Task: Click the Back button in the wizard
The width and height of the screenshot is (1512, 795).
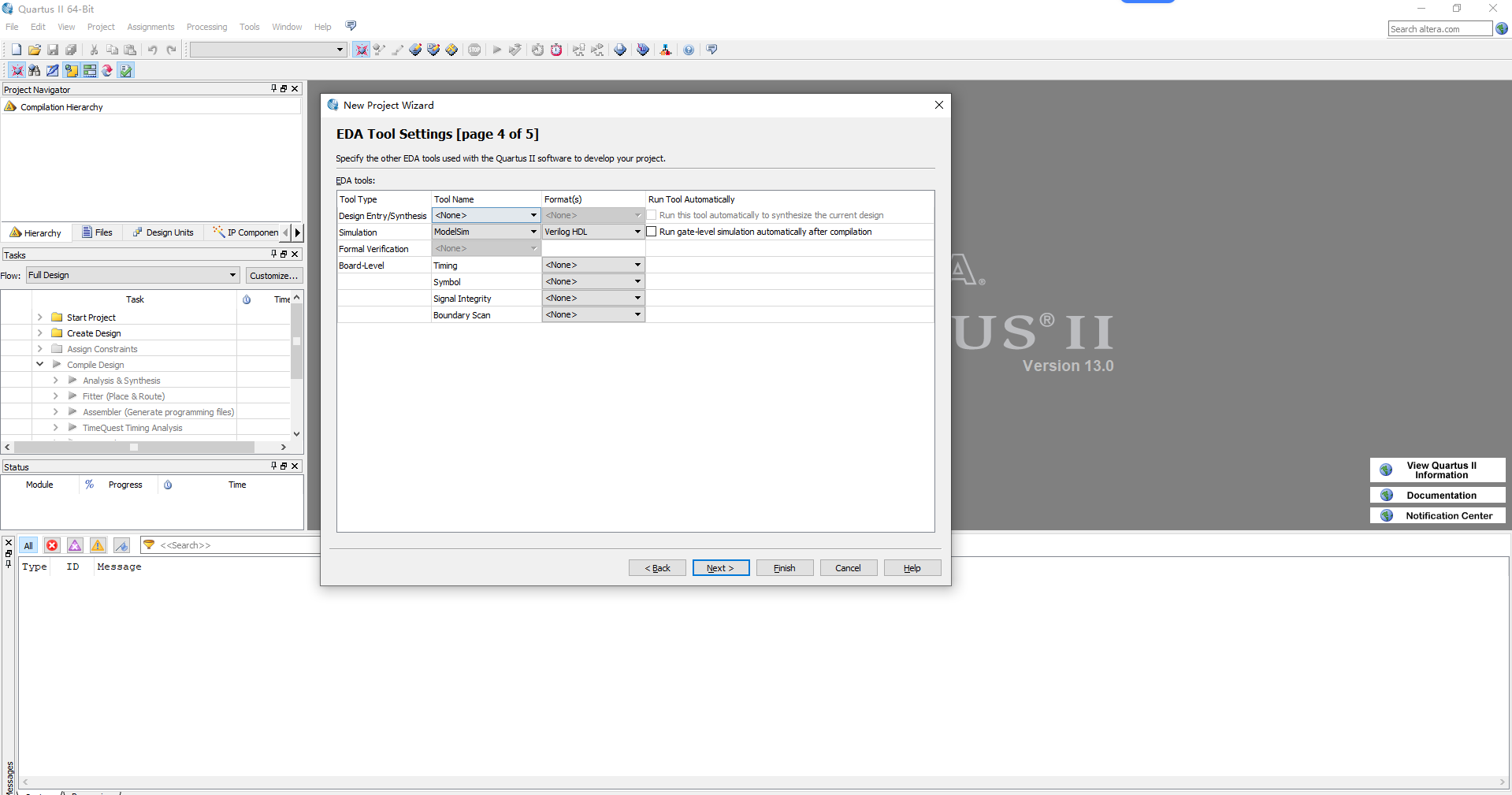Action: coord(657,568)
